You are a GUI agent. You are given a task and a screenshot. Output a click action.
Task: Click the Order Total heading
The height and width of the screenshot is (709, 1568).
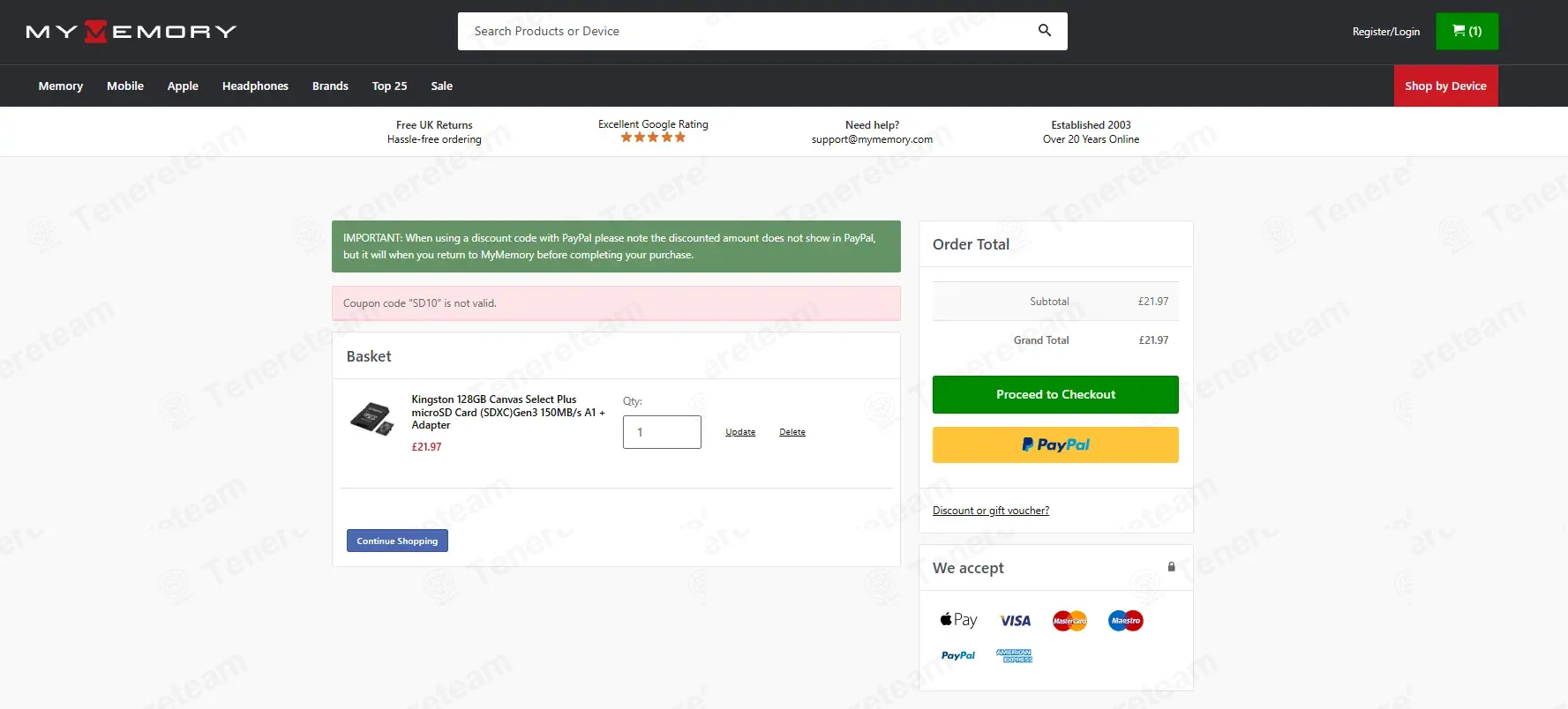tap(971, 244)
